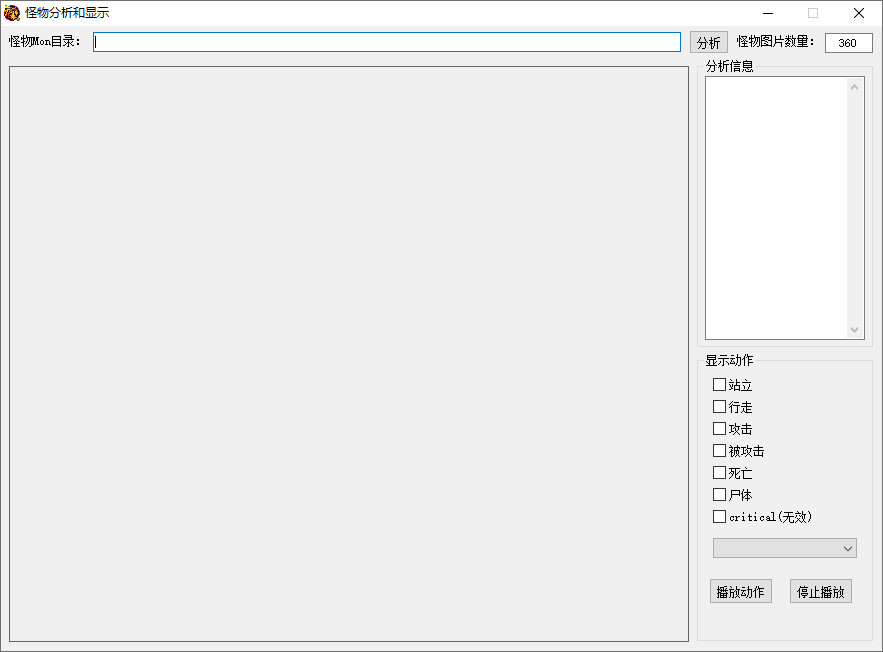Check the 攻击 checkbox
Screen dimensions: 883x652
click(x=719, y=429)
